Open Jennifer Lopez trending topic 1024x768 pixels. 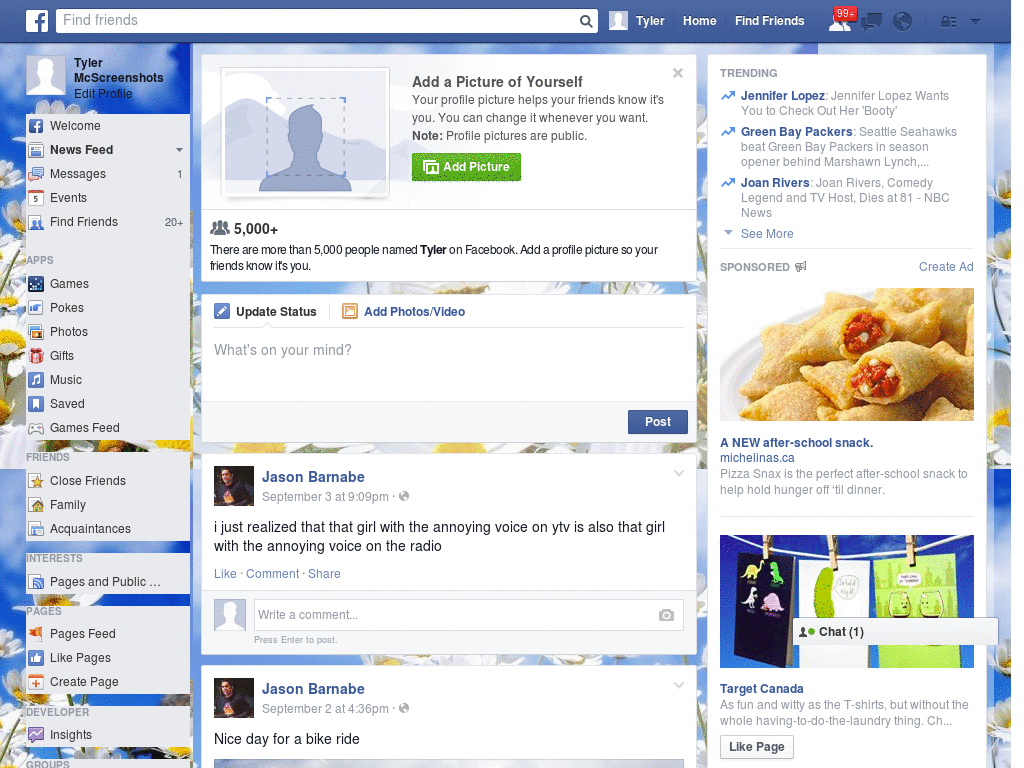782,96
